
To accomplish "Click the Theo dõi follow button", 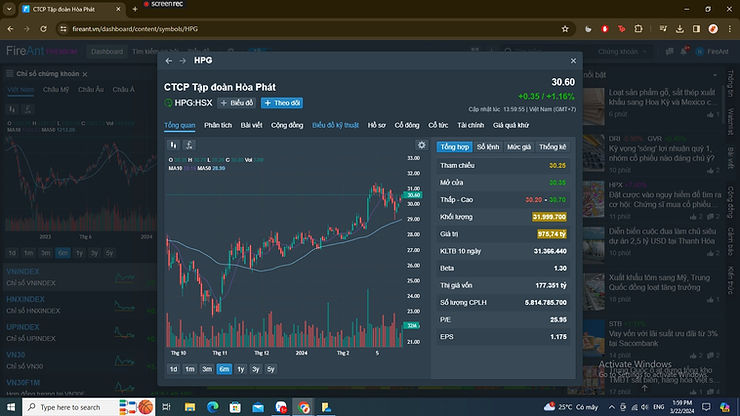I will [282, 103].
